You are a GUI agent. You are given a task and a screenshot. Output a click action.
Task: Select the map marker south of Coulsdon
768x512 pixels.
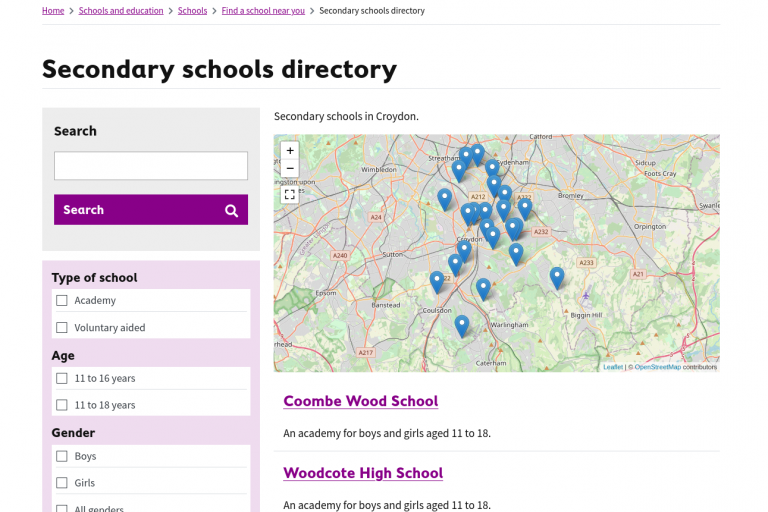click(461, 326)
